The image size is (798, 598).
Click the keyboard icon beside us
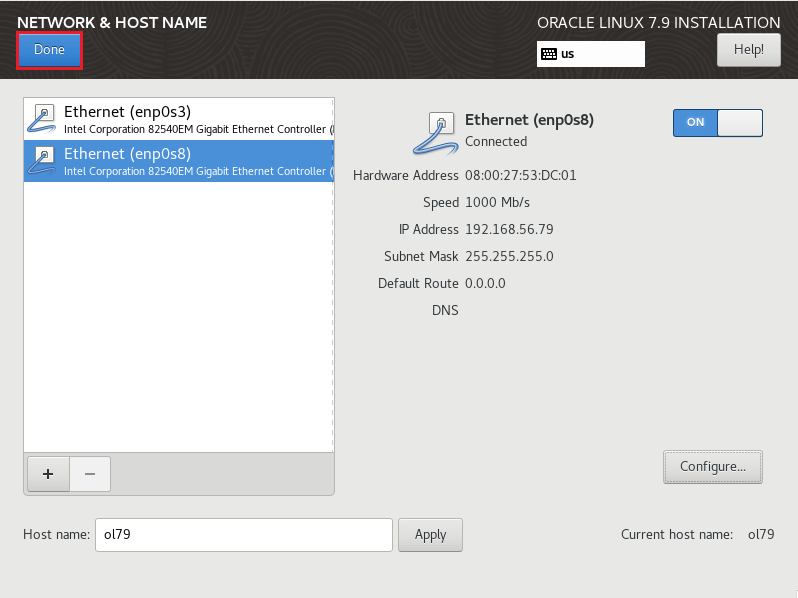point(549,54)
